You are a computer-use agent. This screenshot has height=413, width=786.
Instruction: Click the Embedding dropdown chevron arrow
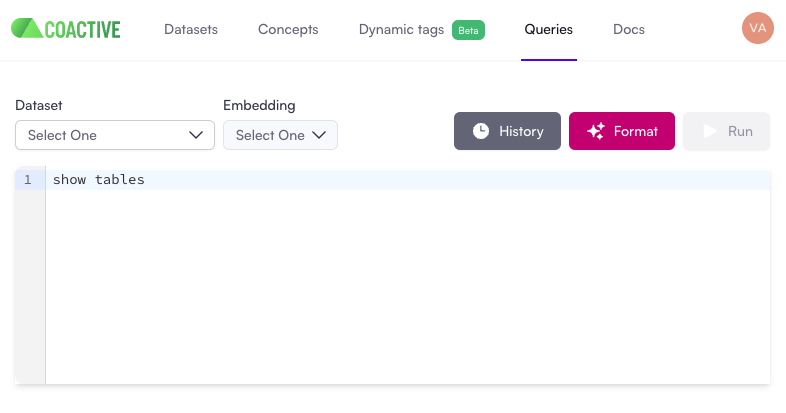point(320,135)
